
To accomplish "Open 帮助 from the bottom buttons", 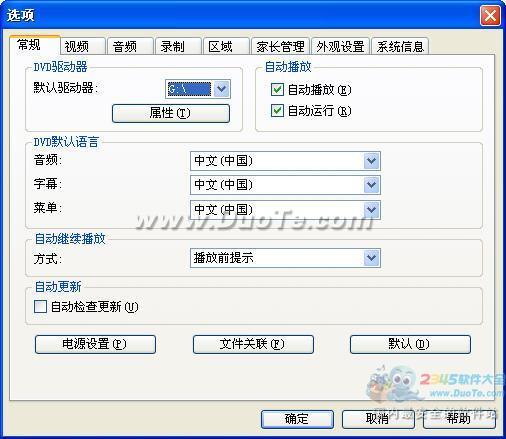I will [x=459, y=419].
